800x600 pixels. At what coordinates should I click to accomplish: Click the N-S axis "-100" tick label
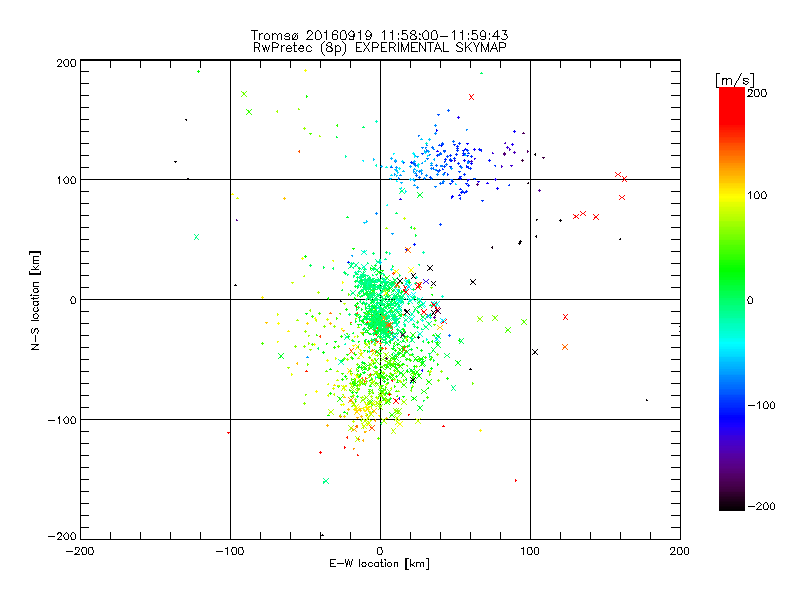(x=62, y=420)
